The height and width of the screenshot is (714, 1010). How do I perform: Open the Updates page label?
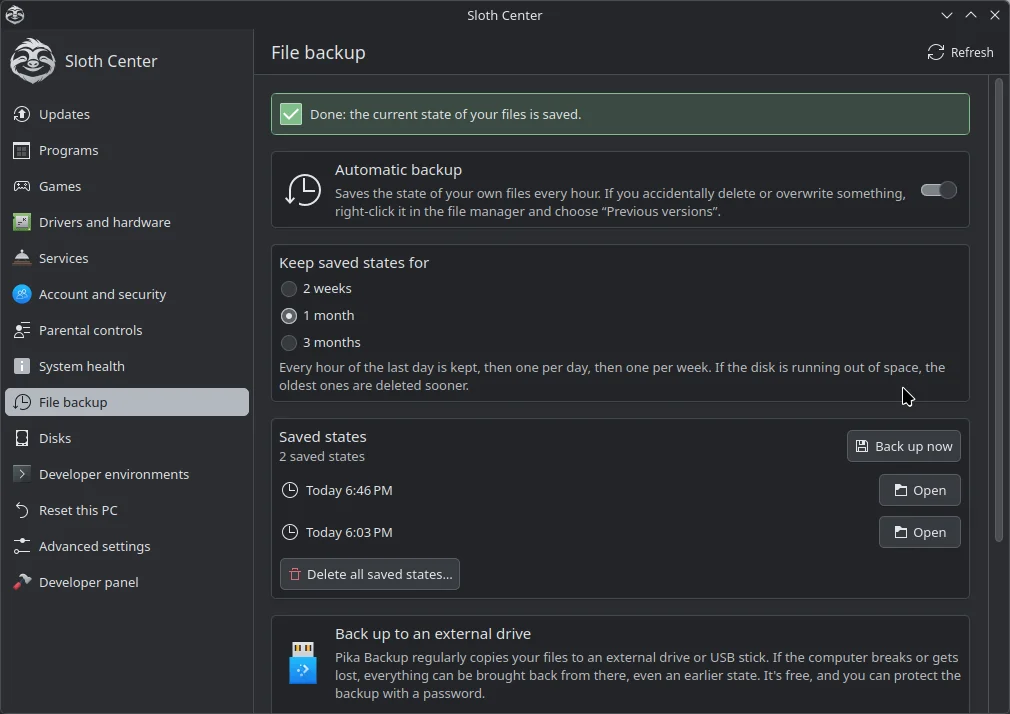tap(64, 114)
